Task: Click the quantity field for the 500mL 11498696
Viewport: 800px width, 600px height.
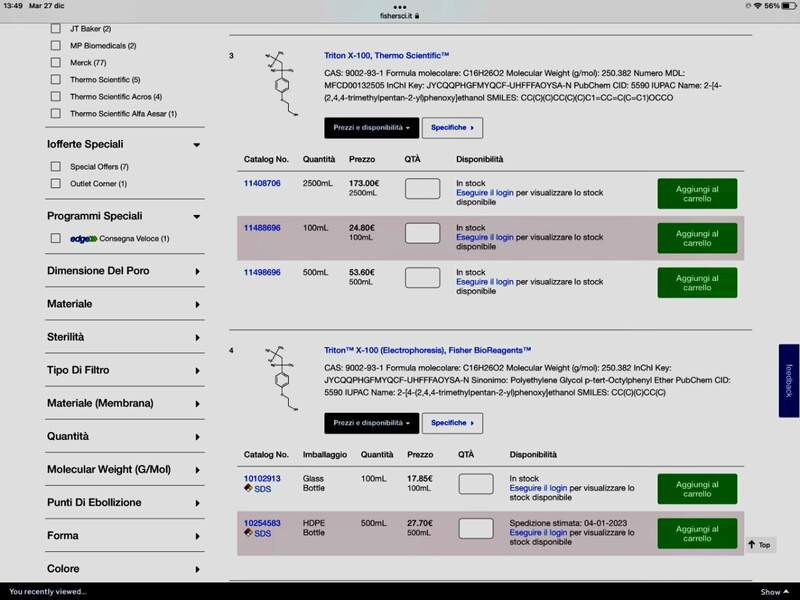Action: [422, 277]
